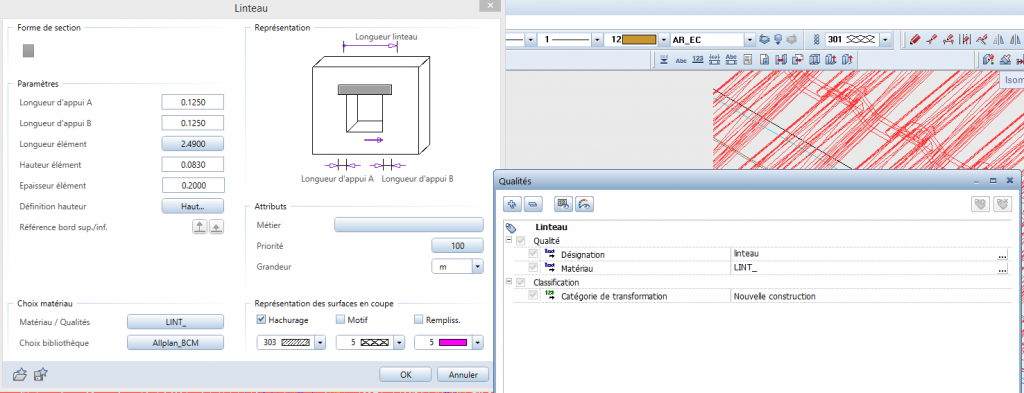1024x393 pixels.
Task: Click the red wall-opening 'H' icon
Action: tap(781, 60)
